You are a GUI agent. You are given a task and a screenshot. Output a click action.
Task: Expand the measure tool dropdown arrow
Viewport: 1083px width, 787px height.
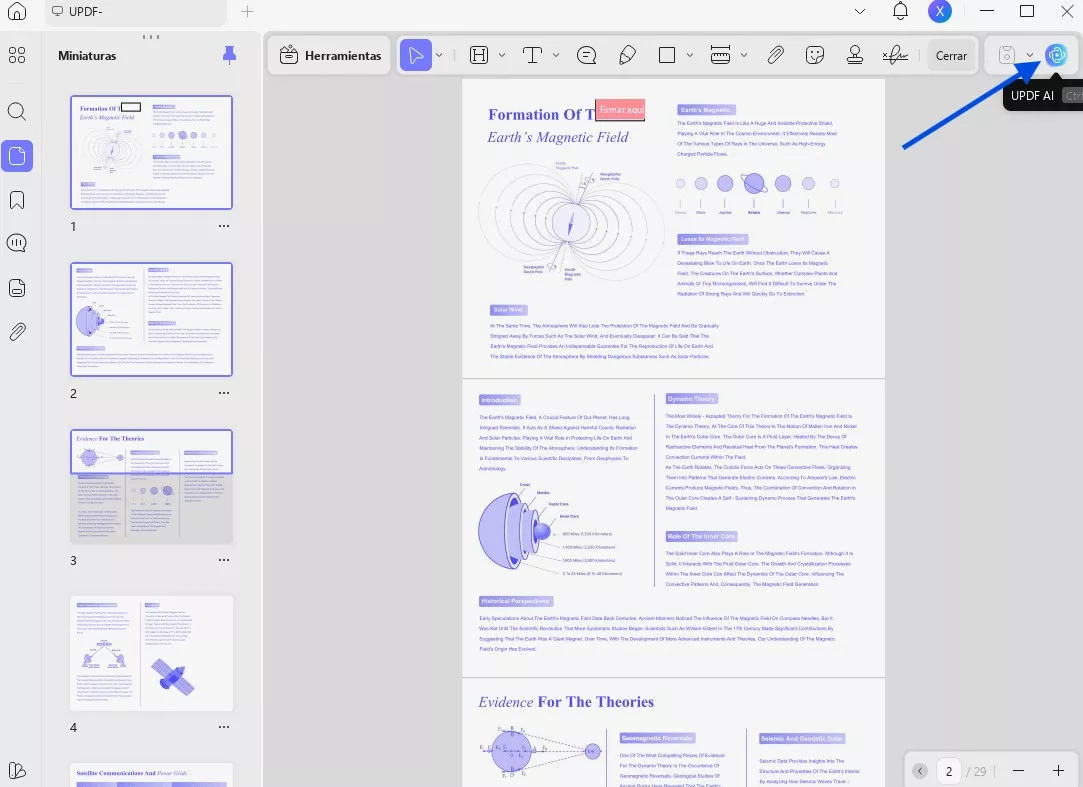[744, 55]
